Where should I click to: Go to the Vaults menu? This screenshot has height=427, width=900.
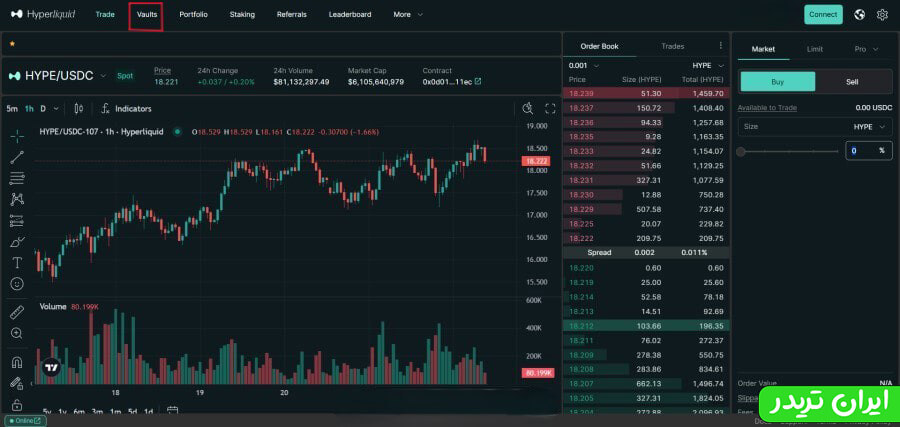click(x=147, y=15)
